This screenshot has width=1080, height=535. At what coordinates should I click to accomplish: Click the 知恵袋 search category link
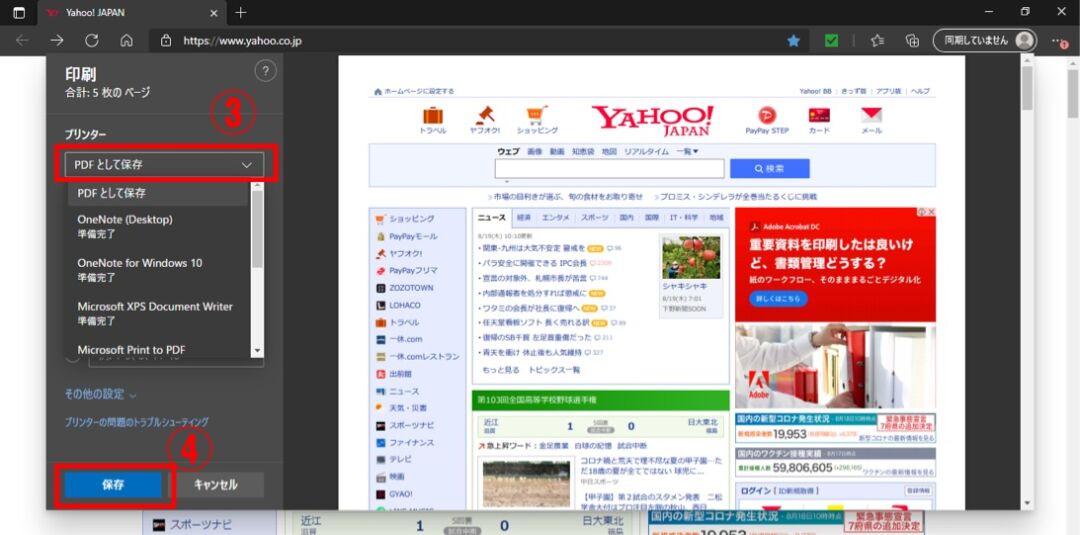click(x=583, y=151)
